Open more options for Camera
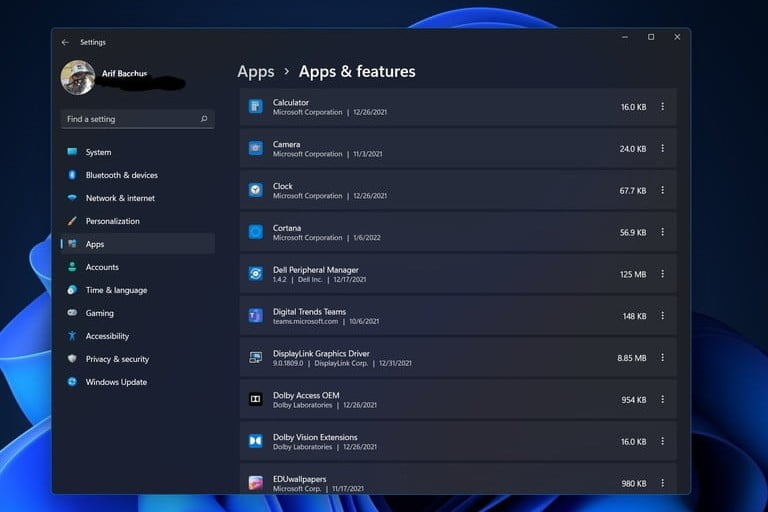Screen dimensions: 768x512 663,148
